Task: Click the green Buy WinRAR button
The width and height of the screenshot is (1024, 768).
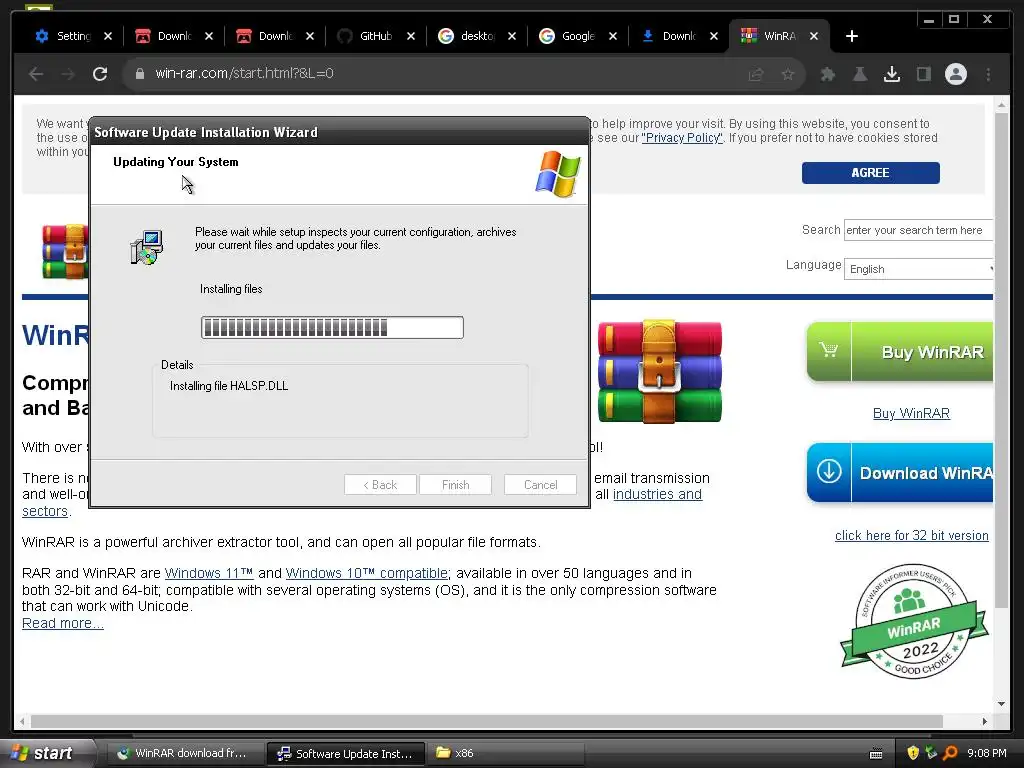Action: (900, 351)
